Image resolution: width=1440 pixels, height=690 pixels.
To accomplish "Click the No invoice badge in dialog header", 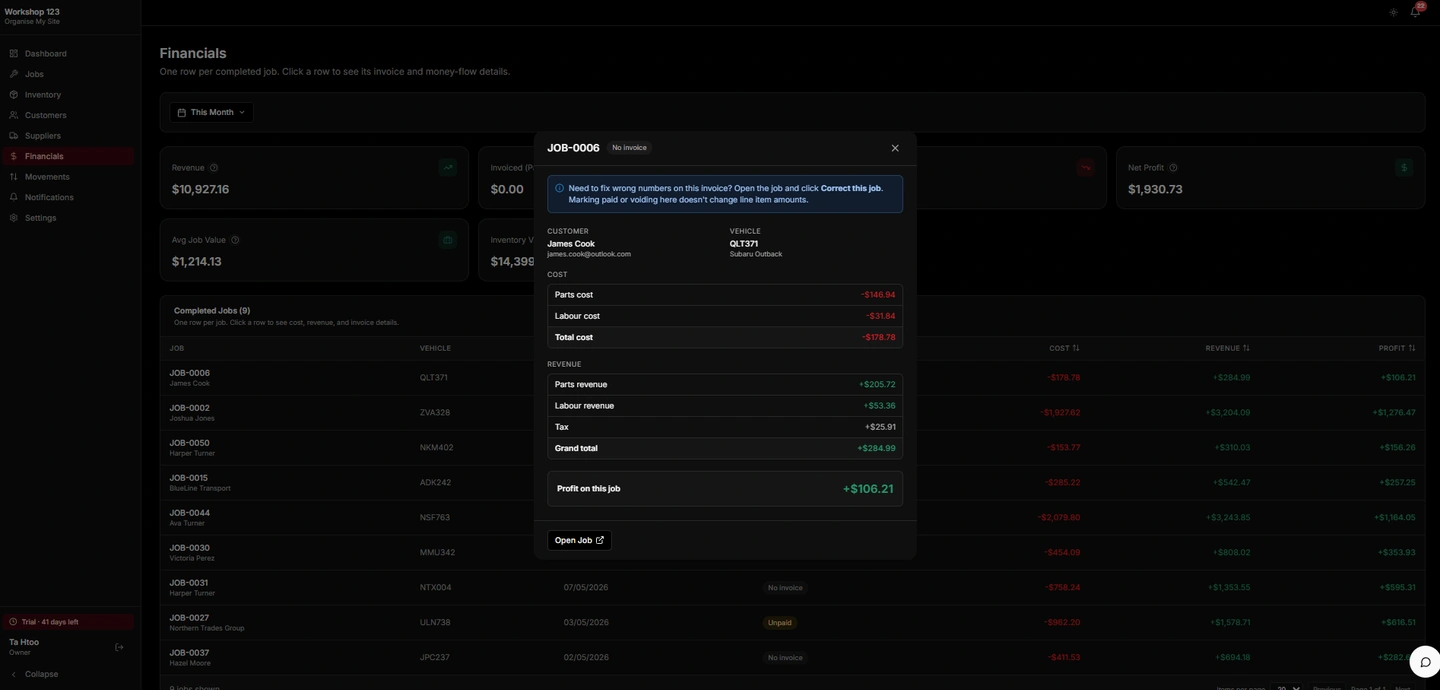I will click(x=629, y=148).
